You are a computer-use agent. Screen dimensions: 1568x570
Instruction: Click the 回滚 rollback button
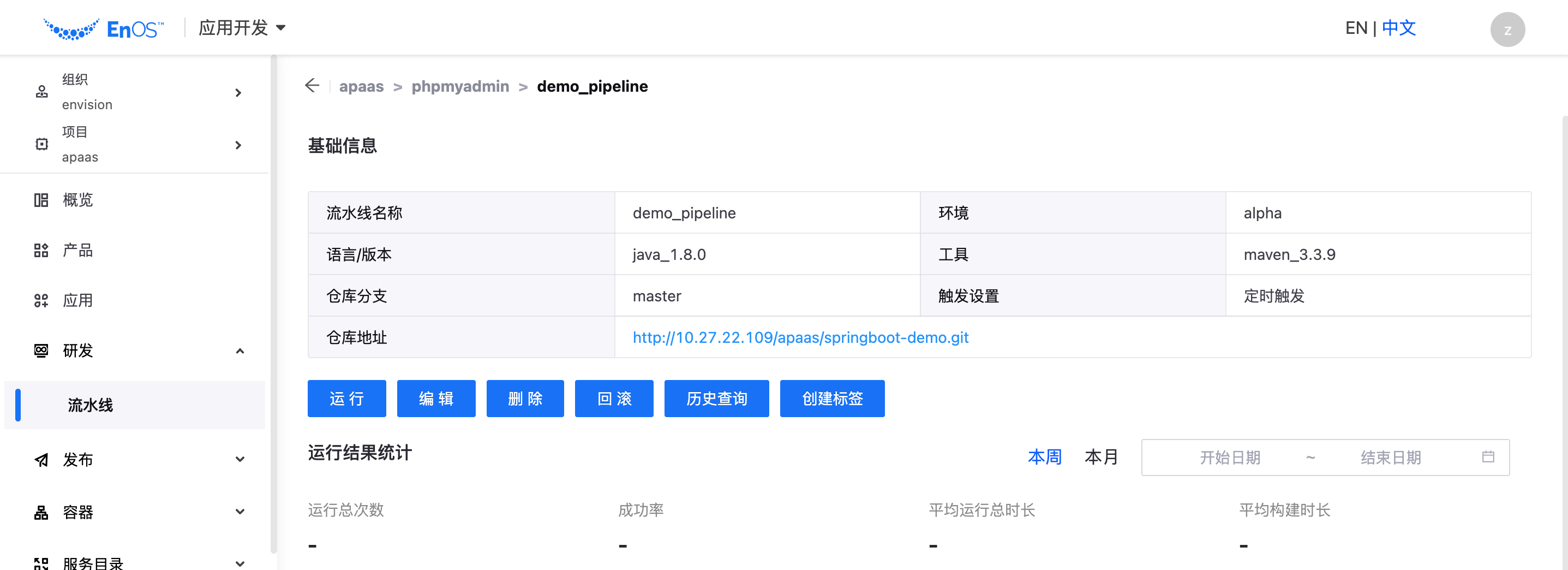coord(614,399)
